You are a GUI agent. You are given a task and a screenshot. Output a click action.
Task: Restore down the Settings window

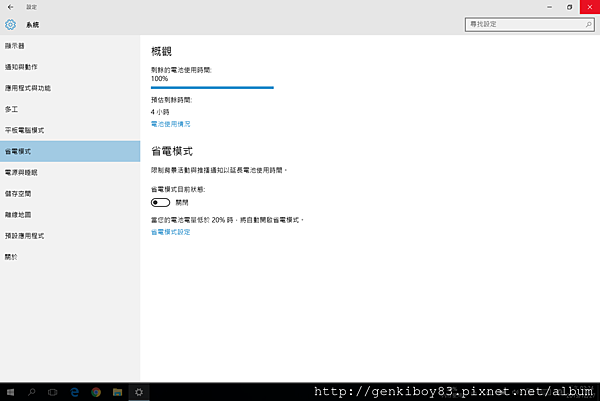[569, 7]
